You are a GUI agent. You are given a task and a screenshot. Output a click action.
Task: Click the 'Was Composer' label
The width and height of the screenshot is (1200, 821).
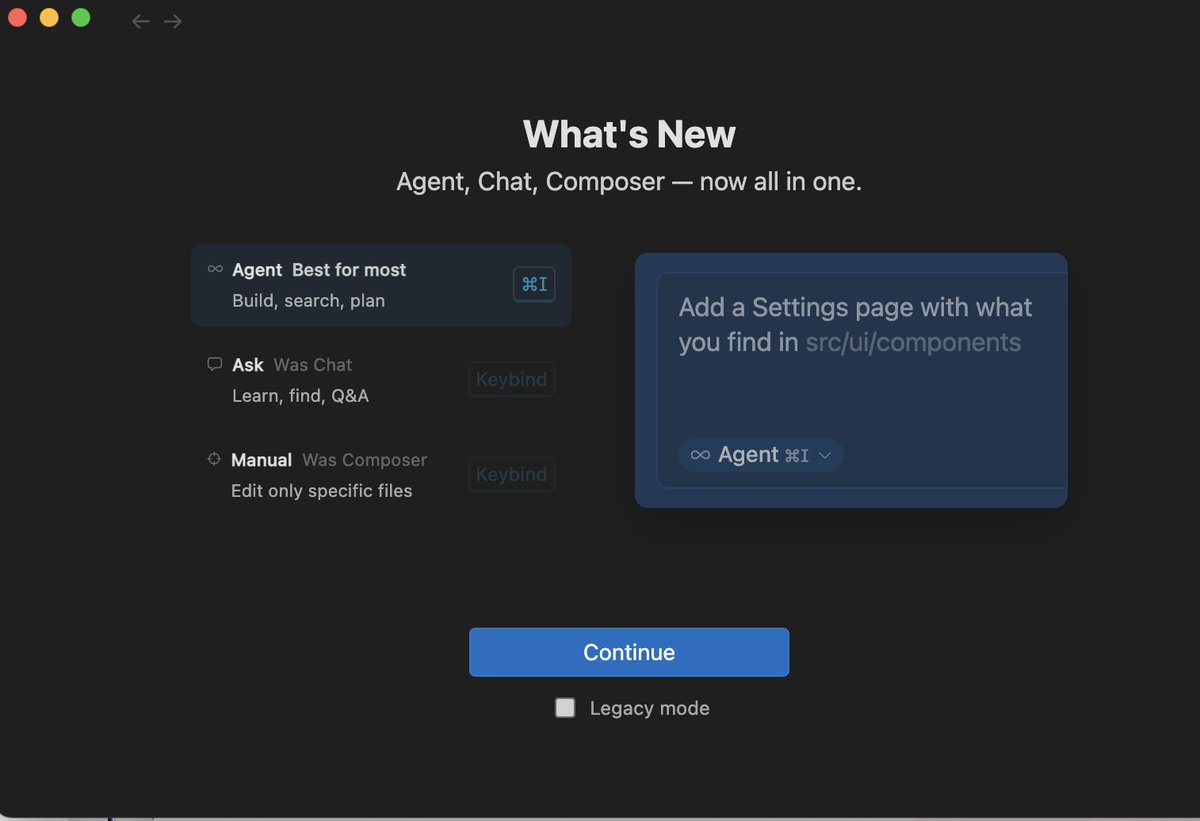(364, 460)
